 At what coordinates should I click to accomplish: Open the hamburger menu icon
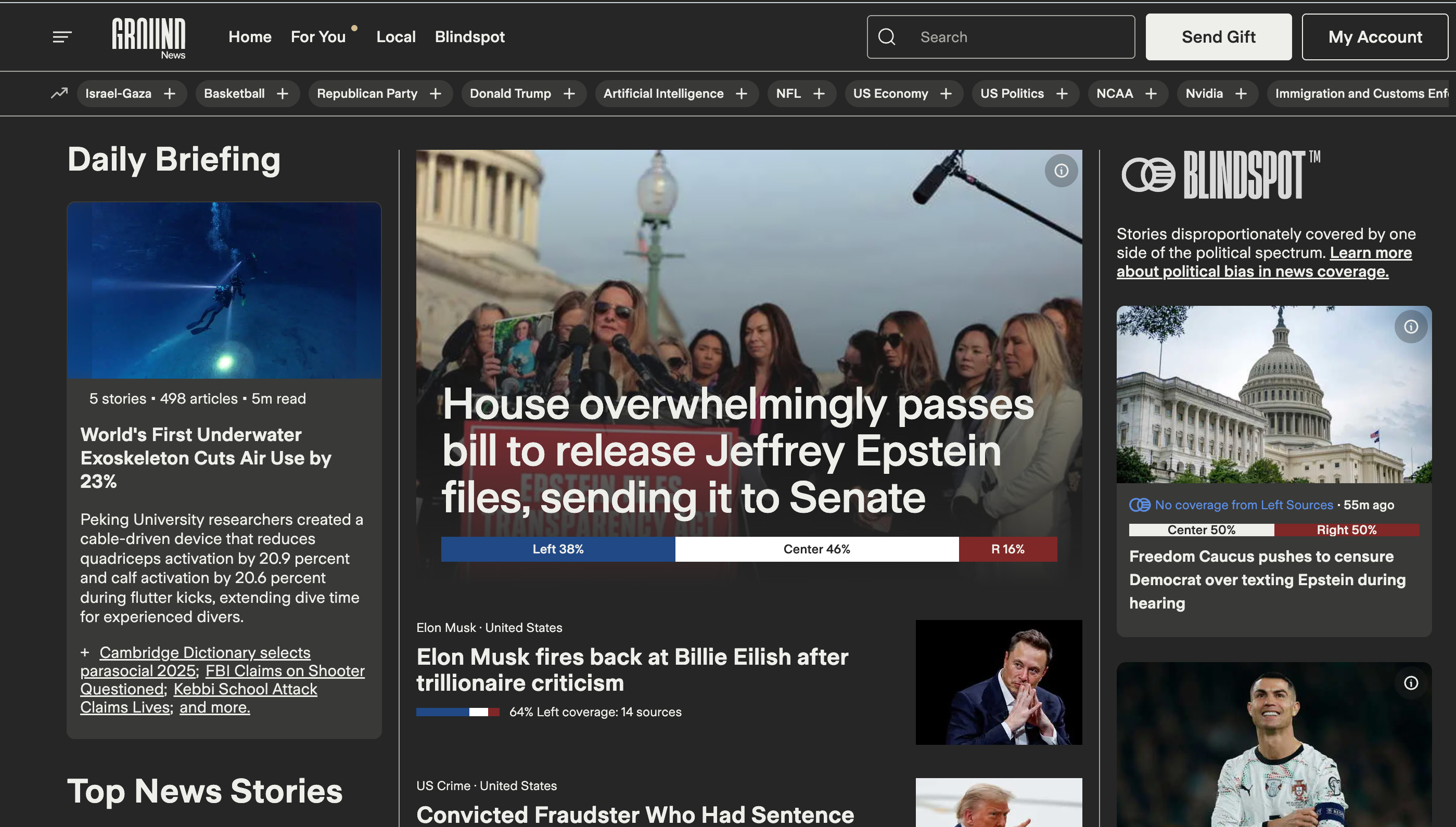[x=62, y=37]
